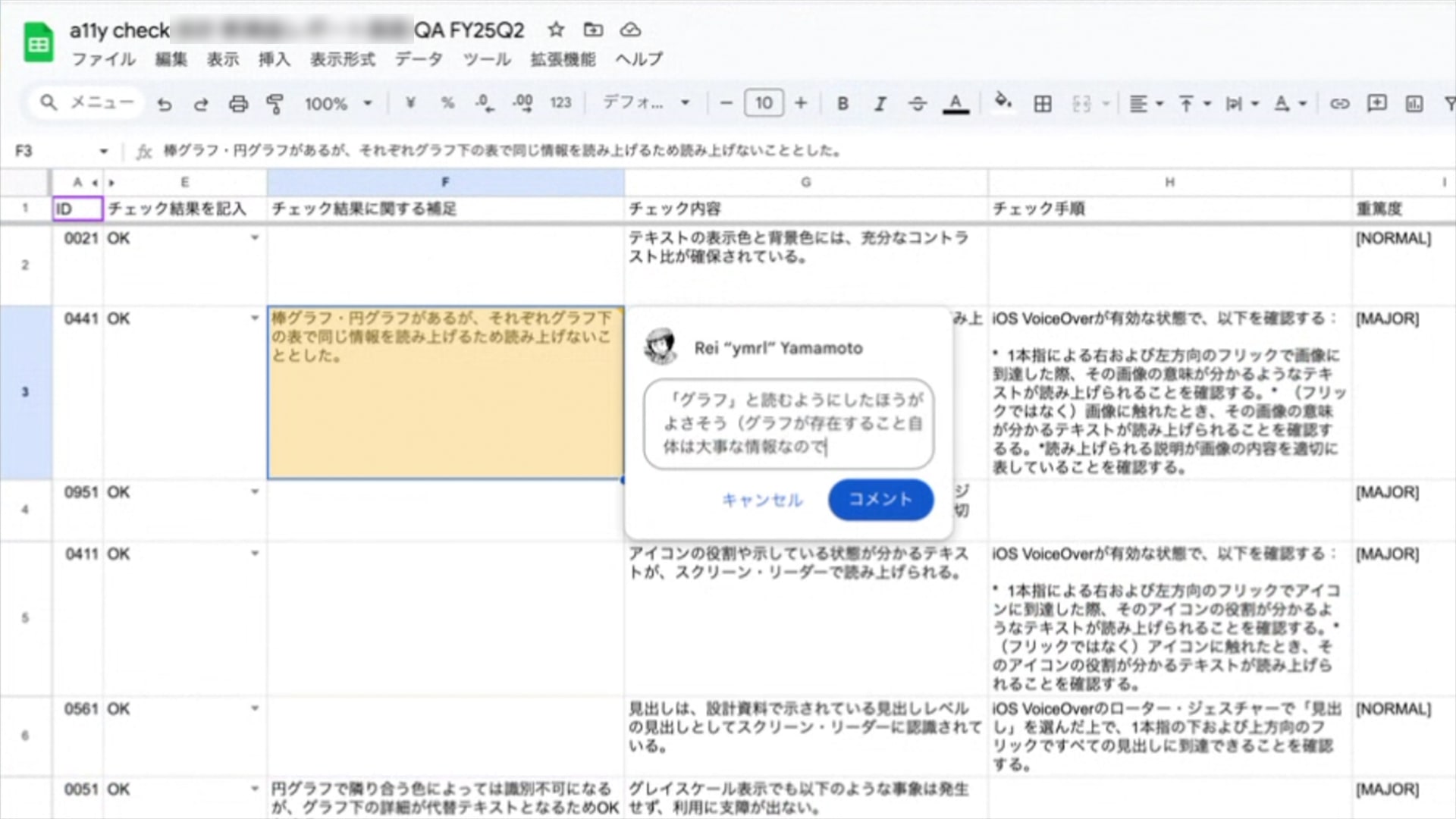Screen dimensions: 1456x819
Task: Toggle bold formatting
Action: pyautogui.click(x=843, y=104)
